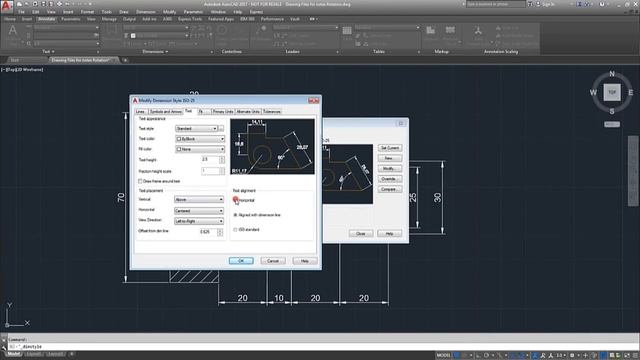Switch to the Symbols and Arrows tab
This screenshot has width=640, height=360.
165,111
